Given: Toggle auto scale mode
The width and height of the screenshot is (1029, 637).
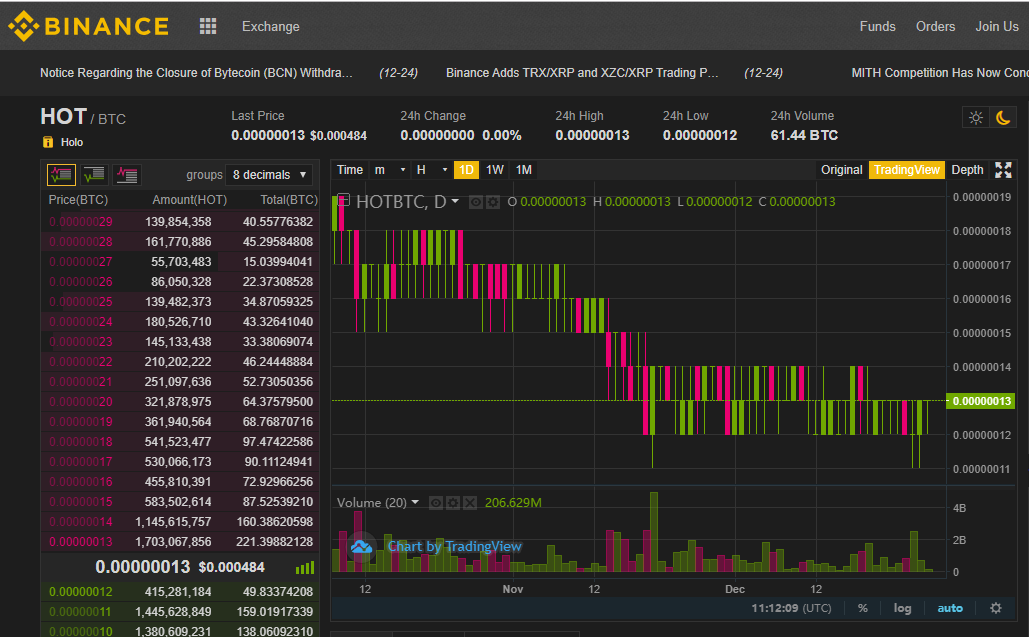Looking at the screenshot, I should click(950, 608).
